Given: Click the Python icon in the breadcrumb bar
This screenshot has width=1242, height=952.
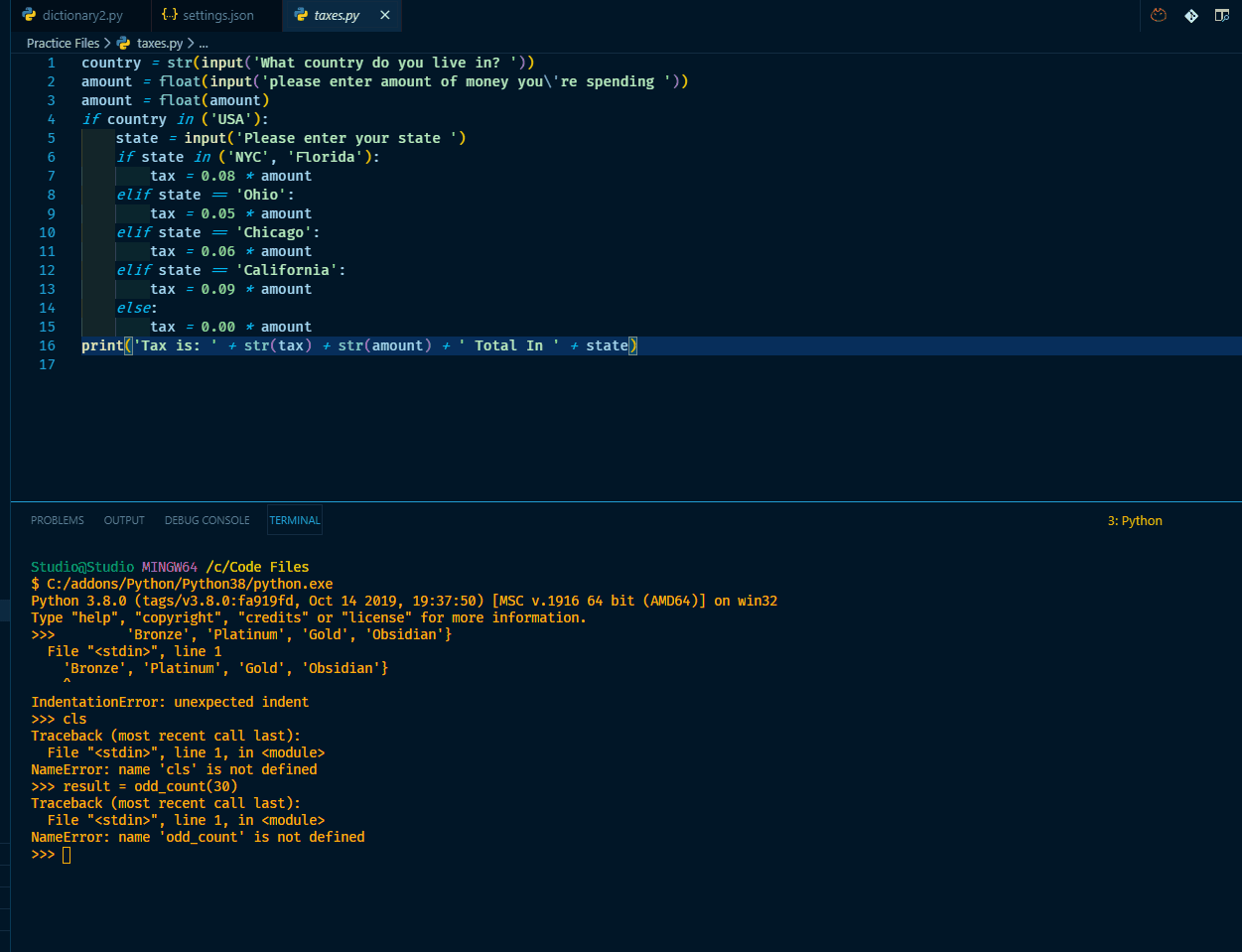Looking at the screenshot, I should pos(121,43).
